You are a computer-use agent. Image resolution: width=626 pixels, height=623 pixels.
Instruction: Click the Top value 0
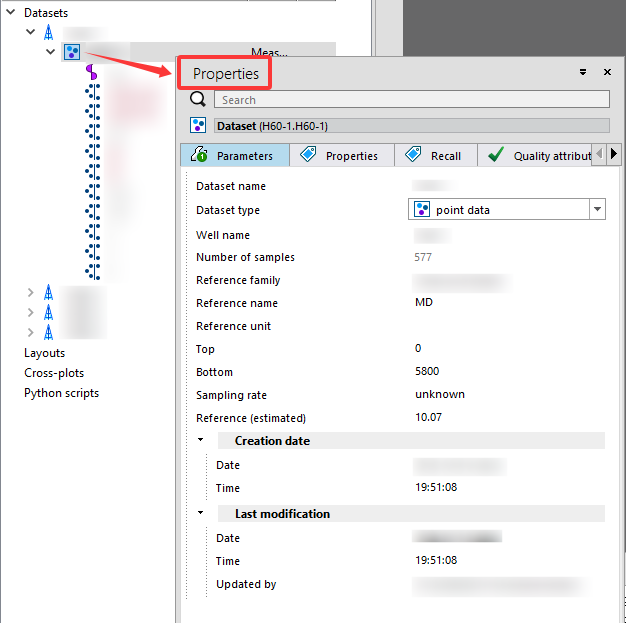coord(418,348)
